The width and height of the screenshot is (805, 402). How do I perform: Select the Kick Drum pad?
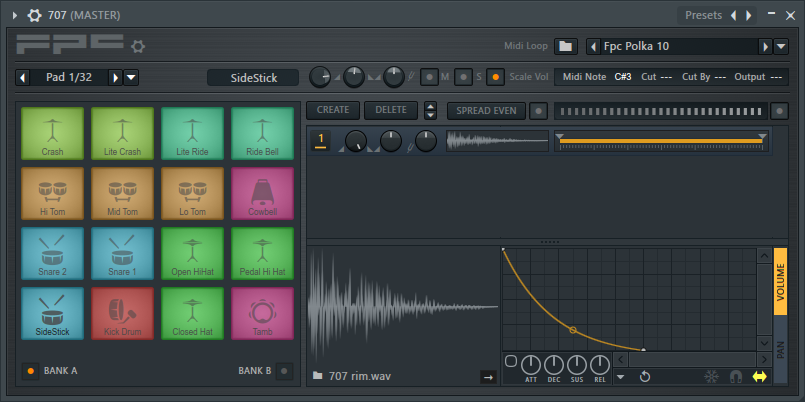pos(122,313)
